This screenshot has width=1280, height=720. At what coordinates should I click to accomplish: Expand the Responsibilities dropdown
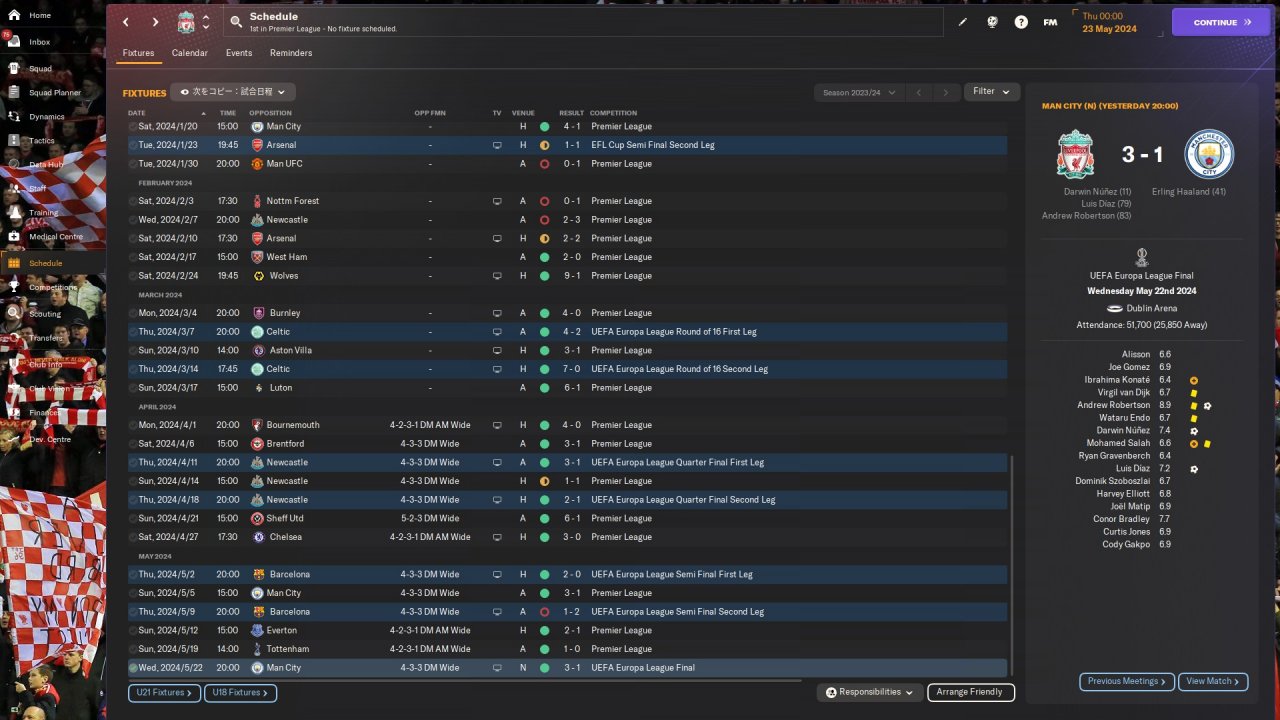(869, 692)
